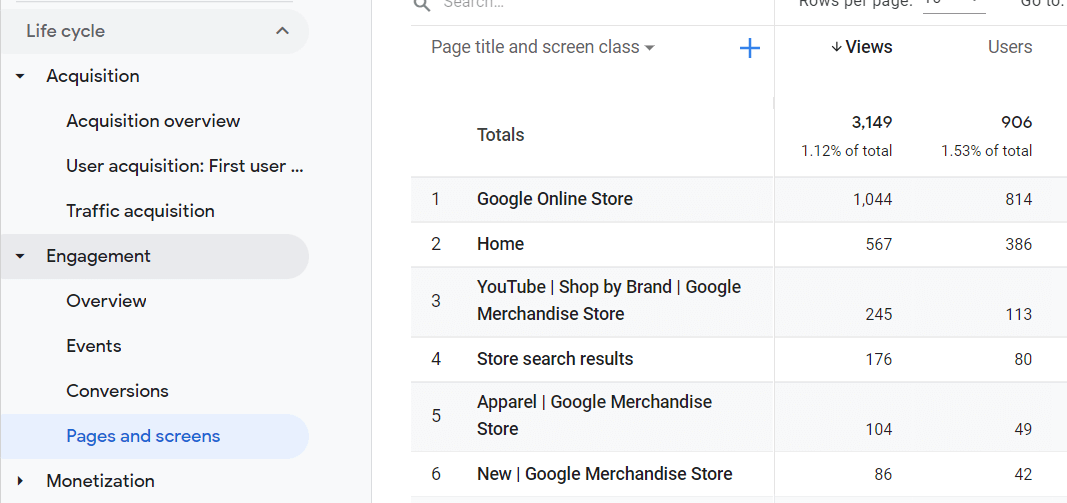Expand the Monetization group arrow
Image resolution: width=1067 pixels, height=503 pixels.
click(x=20, y=481)
